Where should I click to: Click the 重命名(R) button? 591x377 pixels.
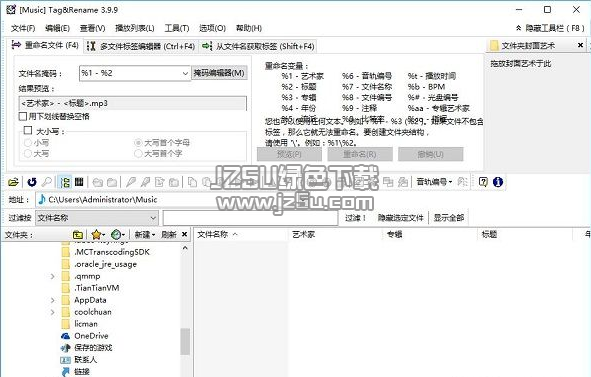(360, 154)
